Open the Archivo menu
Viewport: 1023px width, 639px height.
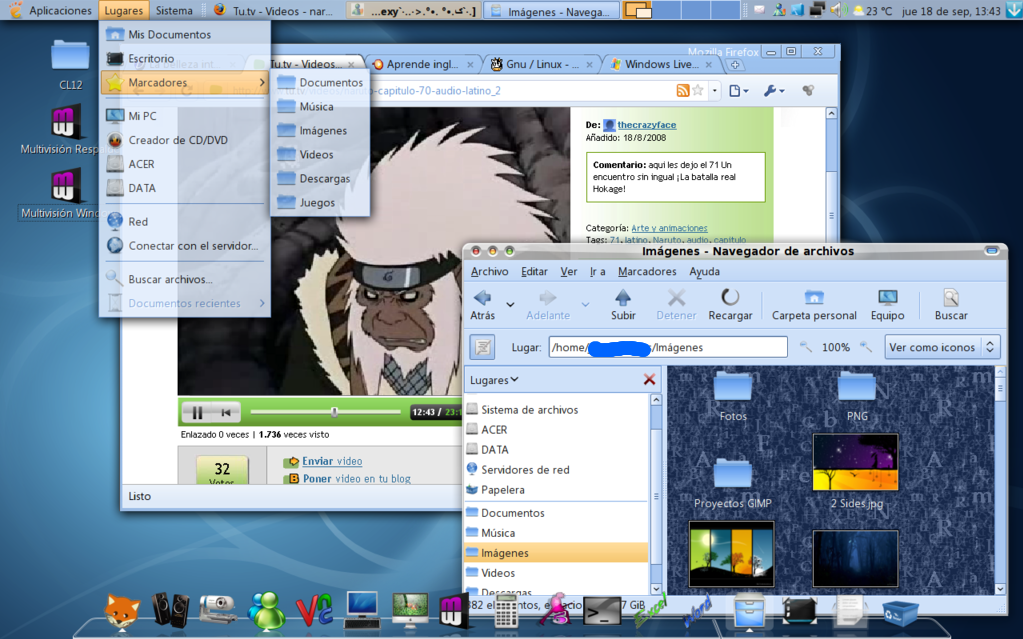489,272
